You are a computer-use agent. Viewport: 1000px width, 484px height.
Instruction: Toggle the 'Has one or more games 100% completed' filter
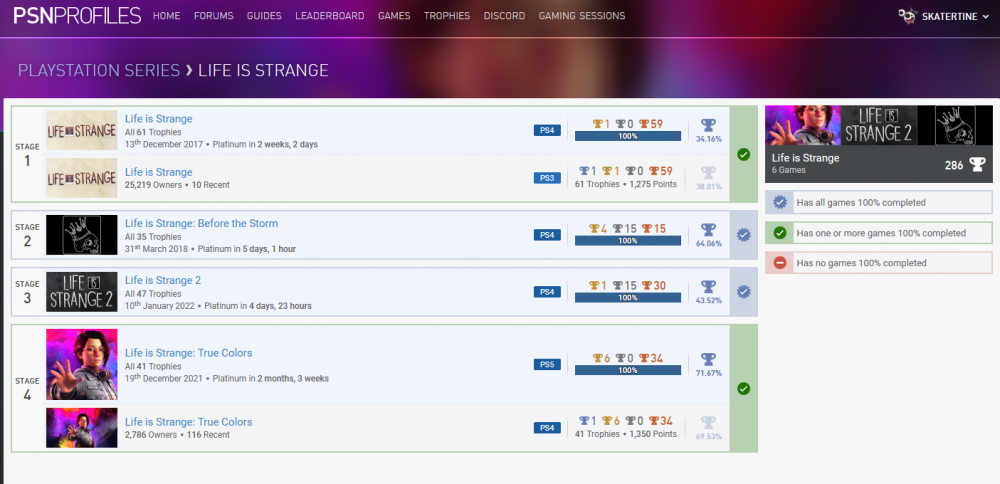878,233
